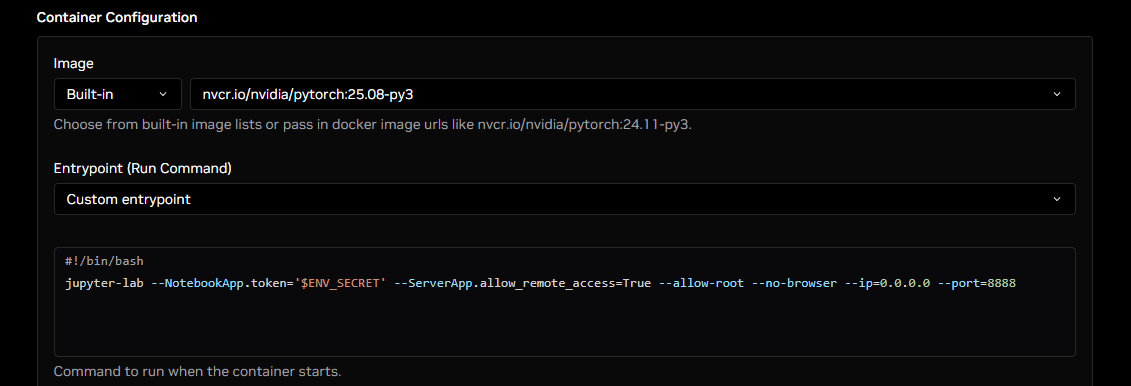This screenshot has width=1131, height=386.
Task: Click the Entrypoint (Run Command) label
Action: [142, 168]
